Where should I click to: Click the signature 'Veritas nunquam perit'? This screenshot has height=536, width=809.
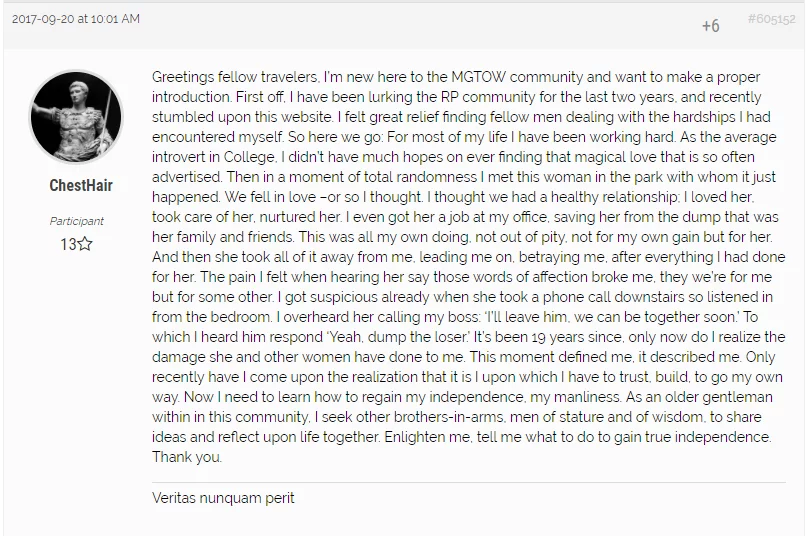(x=224, y=498)
